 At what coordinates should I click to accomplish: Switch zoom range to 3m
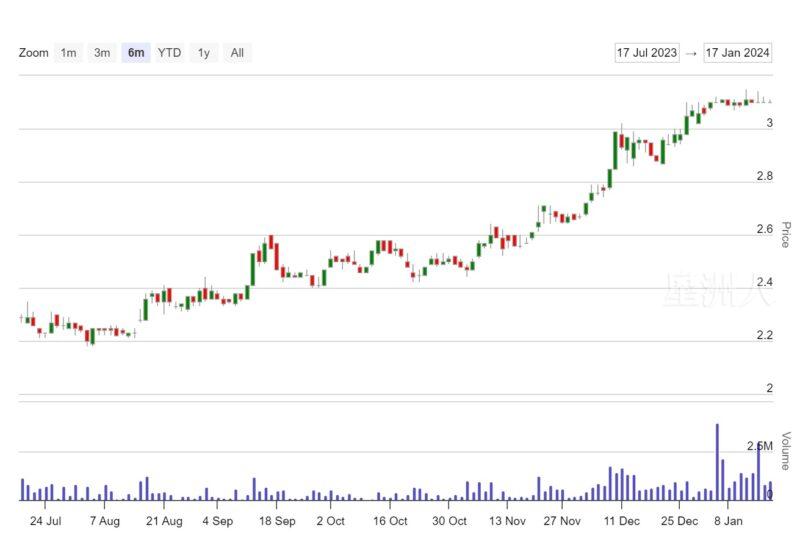[102, 53]
